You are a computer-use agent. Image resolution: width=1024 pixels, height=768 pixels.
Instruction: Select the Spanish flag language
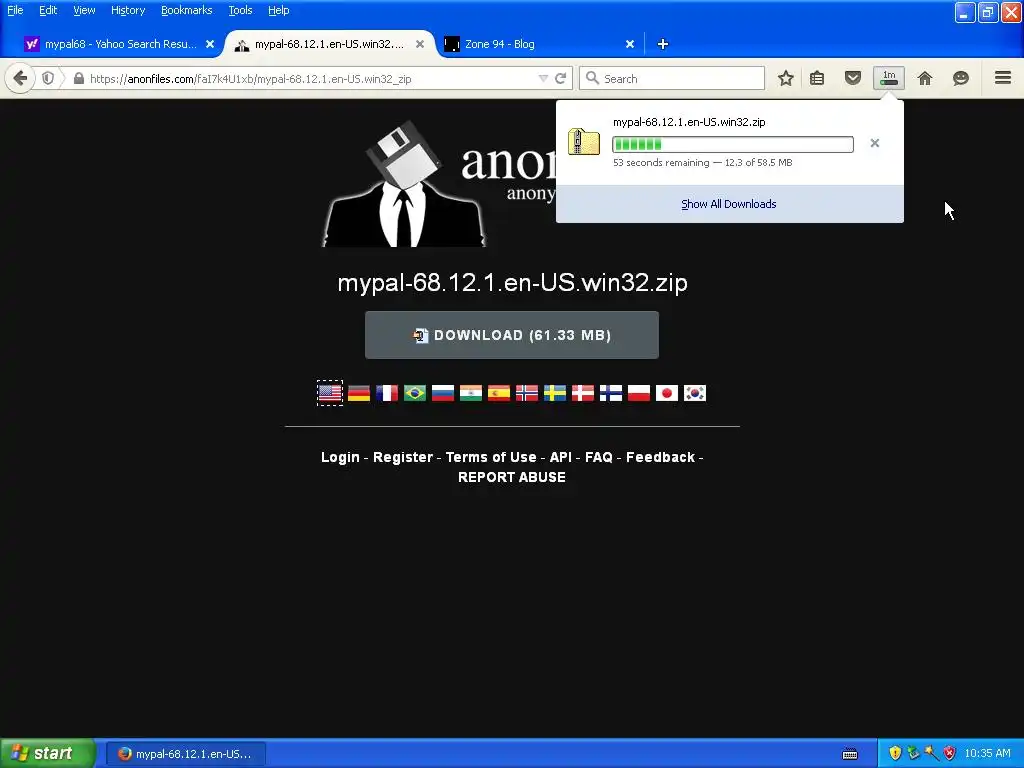click(x=499, y=393)
